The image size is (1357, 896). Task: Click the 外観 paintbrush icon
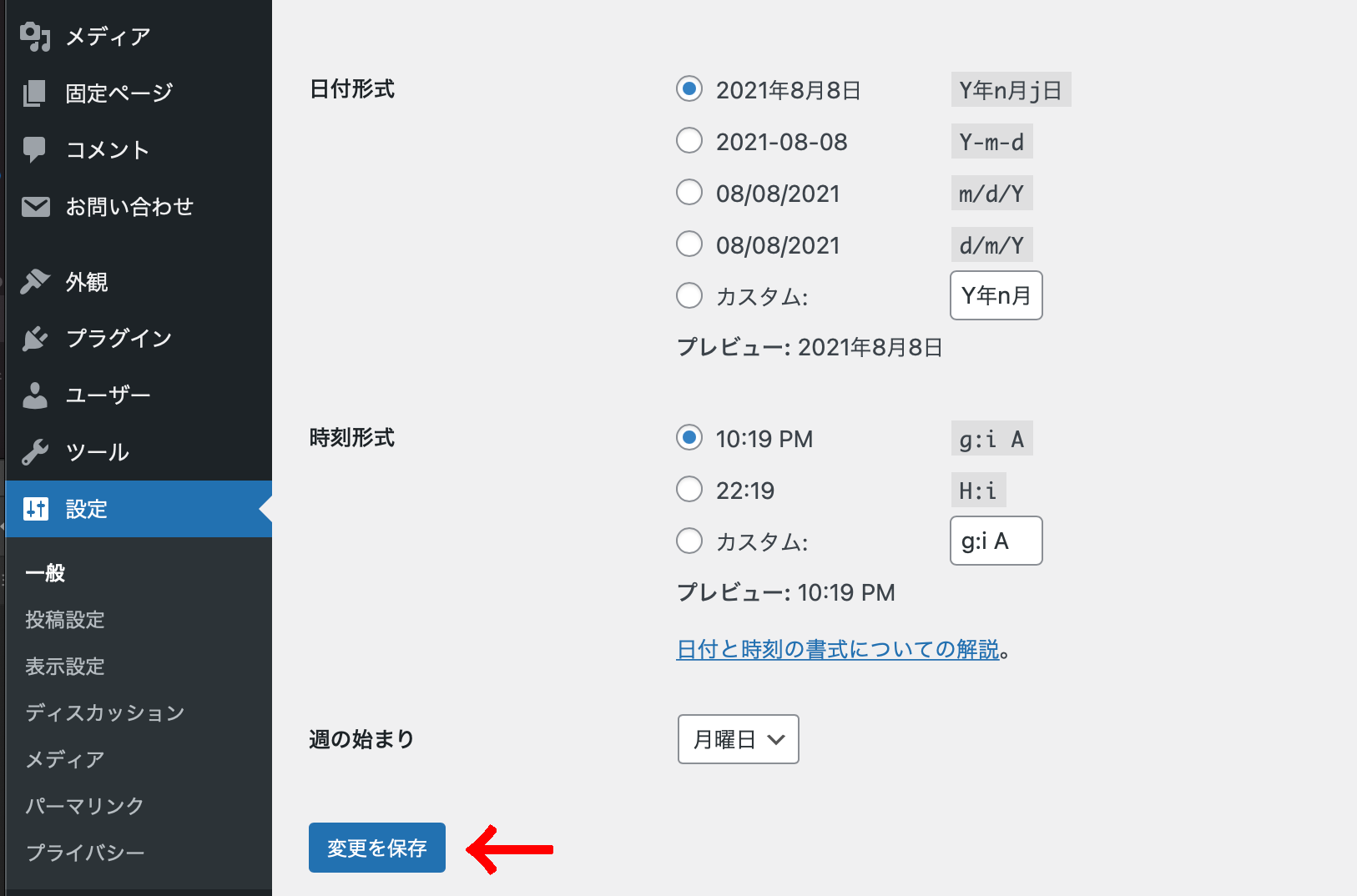(35, 282)
